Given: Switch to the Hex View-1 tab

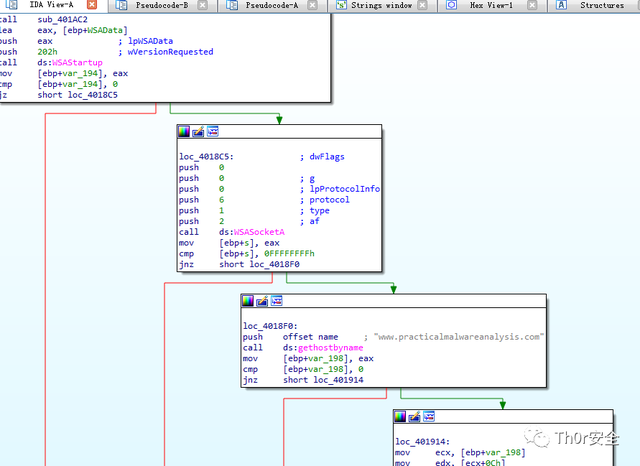Looking at the screenshot, I should (491, 5).
